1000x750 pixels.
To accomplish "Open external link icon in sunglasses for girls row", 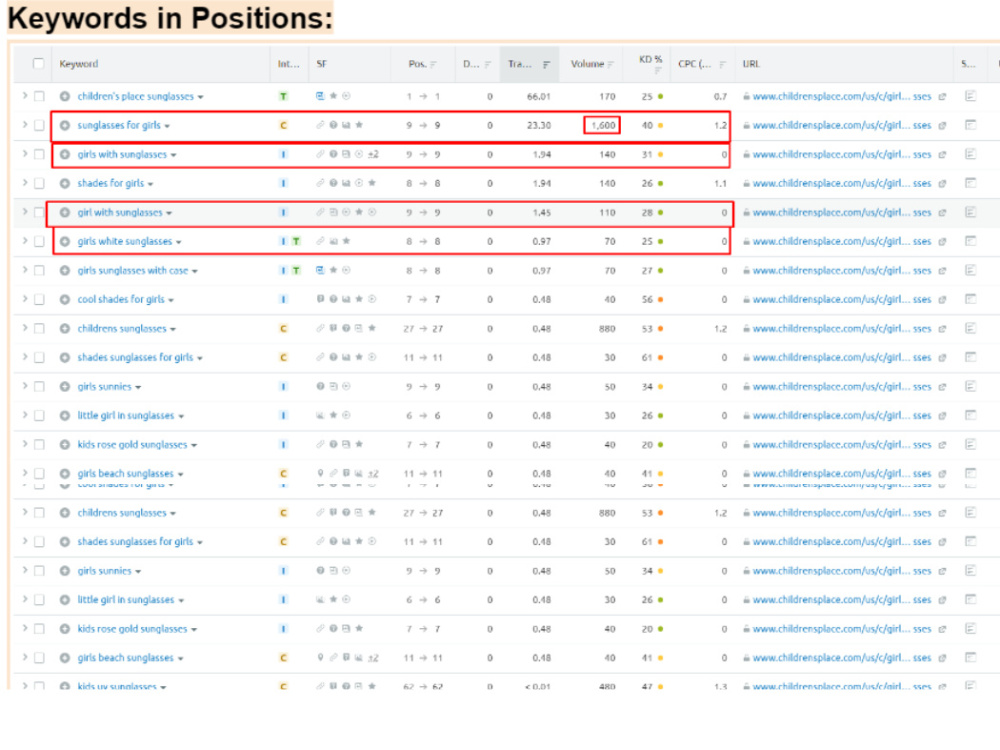I will [x=943, y=126].
